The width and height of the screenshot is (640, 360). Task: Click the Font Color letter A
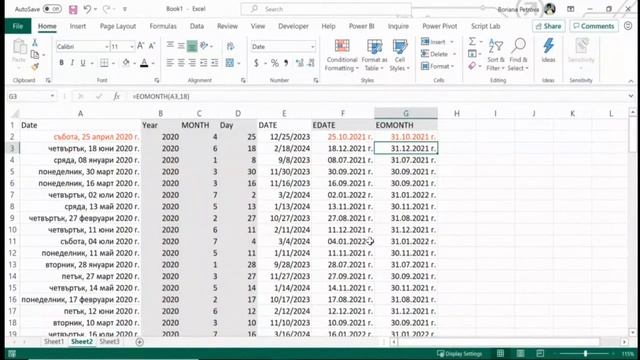click(x=144, y=63)
